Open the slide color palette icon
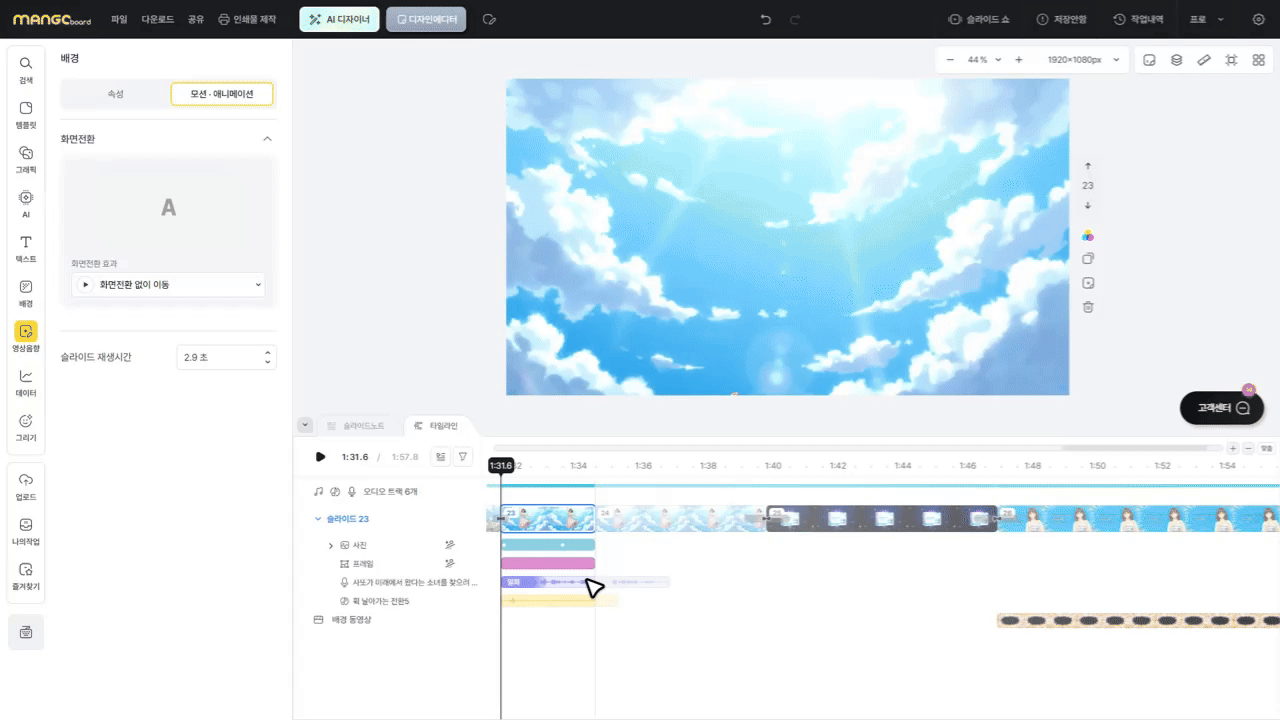Screen dimensions: 1280x720 tap(1088, 235)
